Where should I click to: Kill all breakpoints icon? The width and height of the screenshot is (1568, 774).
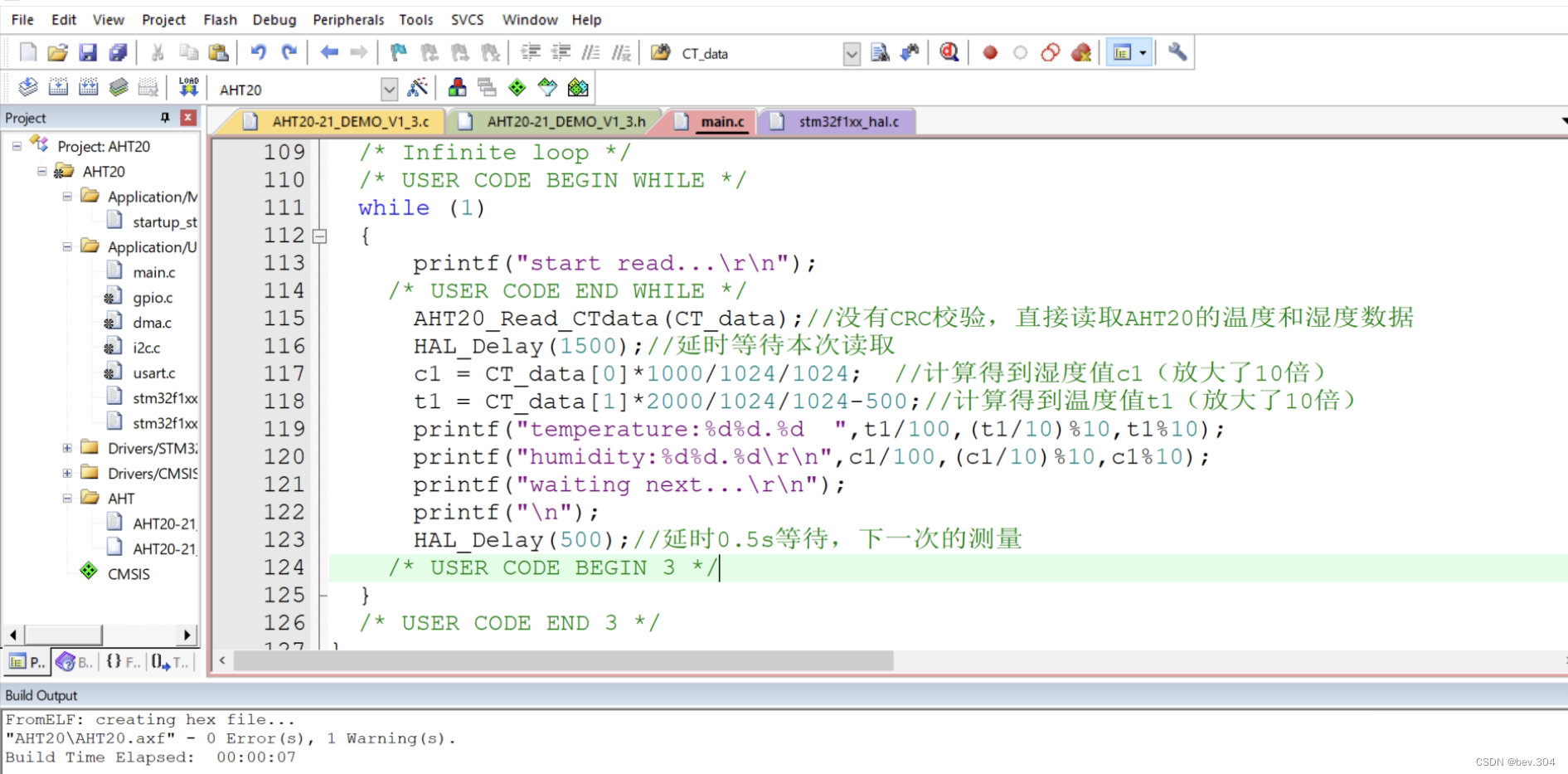coord(1081,53)
